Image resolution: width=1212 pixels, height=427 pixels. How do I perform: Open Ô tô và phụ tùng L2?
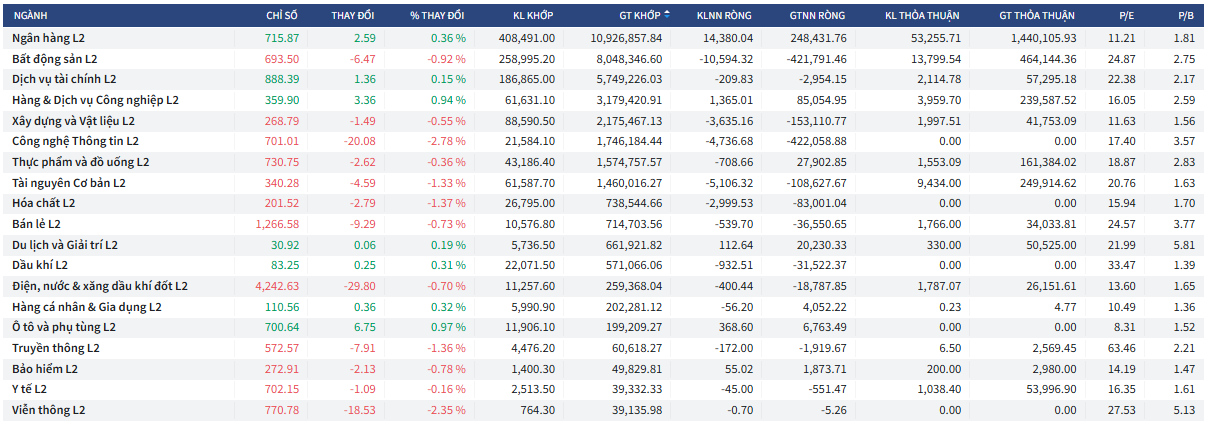pyautogui.click(x=63, y=327)
